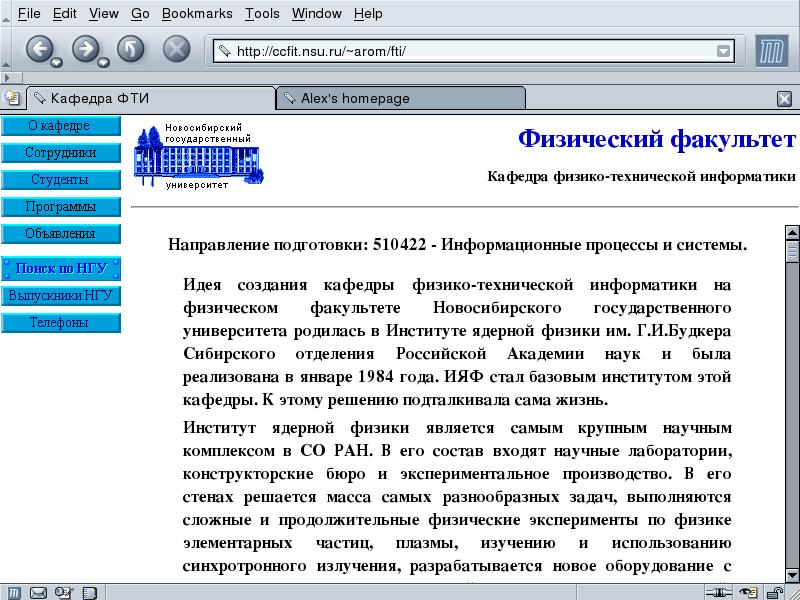This screenshot has height=600, width=800.
Task: Open Composer via the status bar icon
Action: tap(64, 593)
